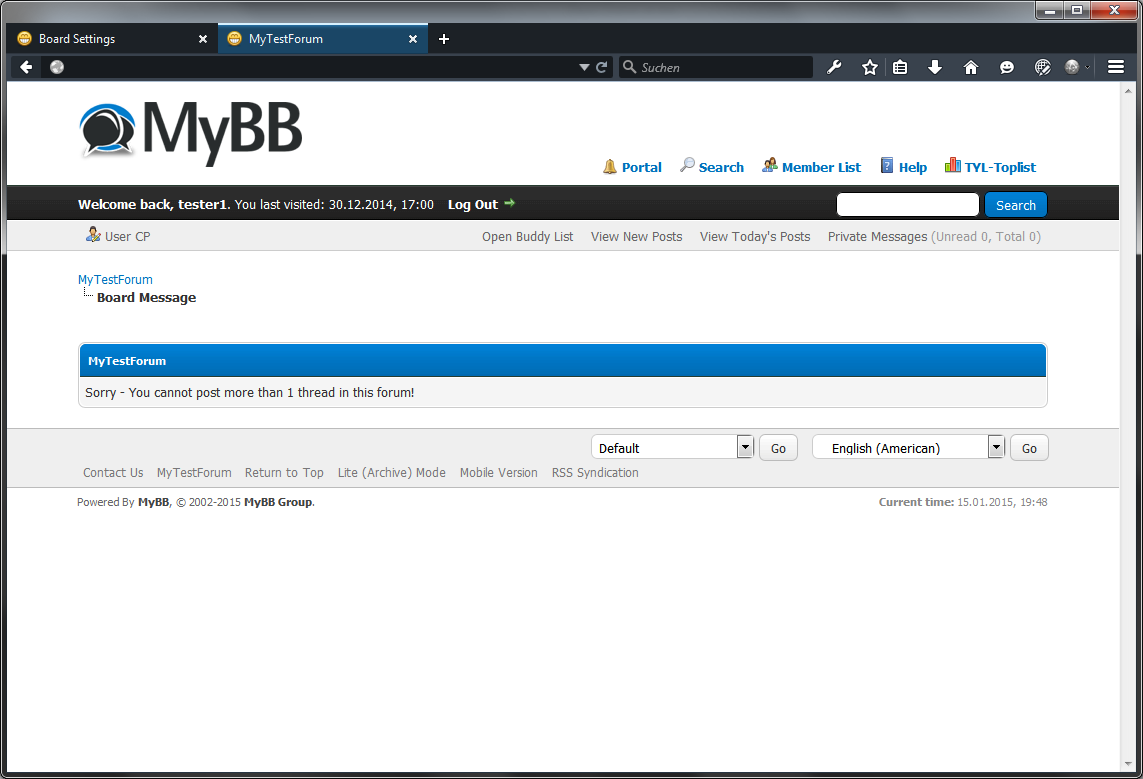Expand the Default theme dropdown

[744, 447]
